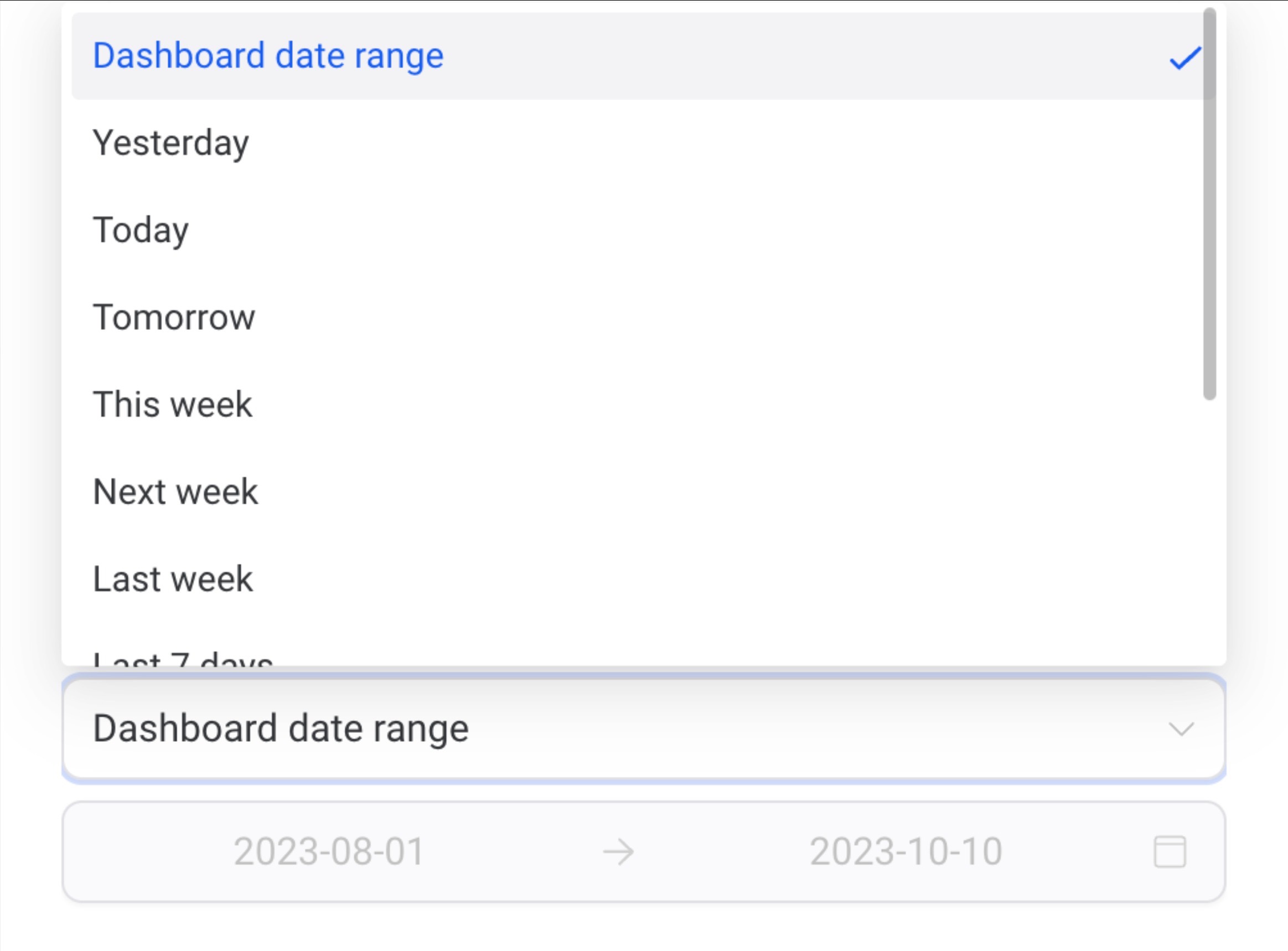Select the partially visible Last 7 days option
Image resolution: width=1288 pixels, height=951 pixels.
(x=183, y=659)
